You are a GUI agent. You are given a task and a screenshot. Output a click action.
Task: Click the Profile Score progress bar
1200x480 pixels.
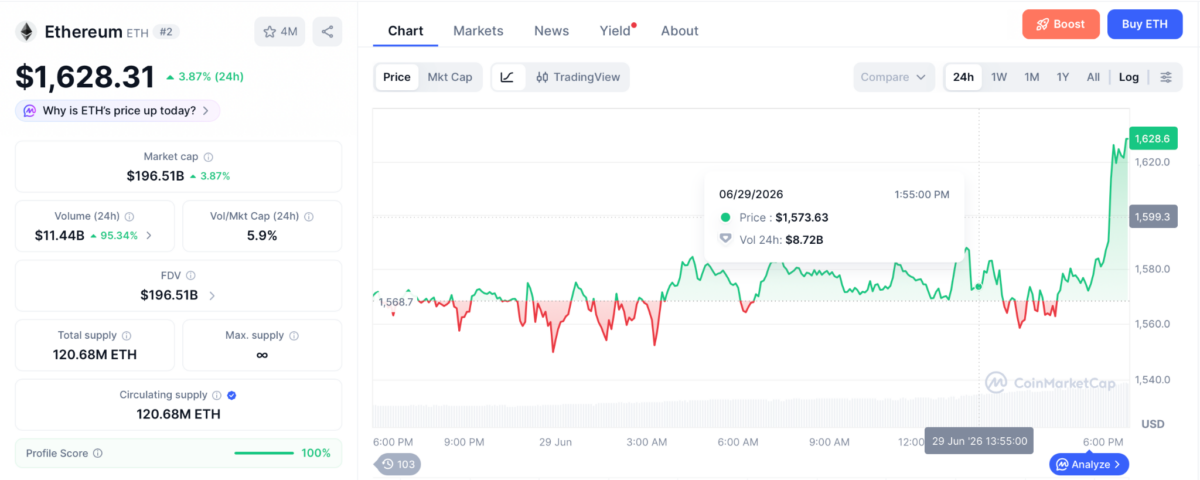(264, 453)
